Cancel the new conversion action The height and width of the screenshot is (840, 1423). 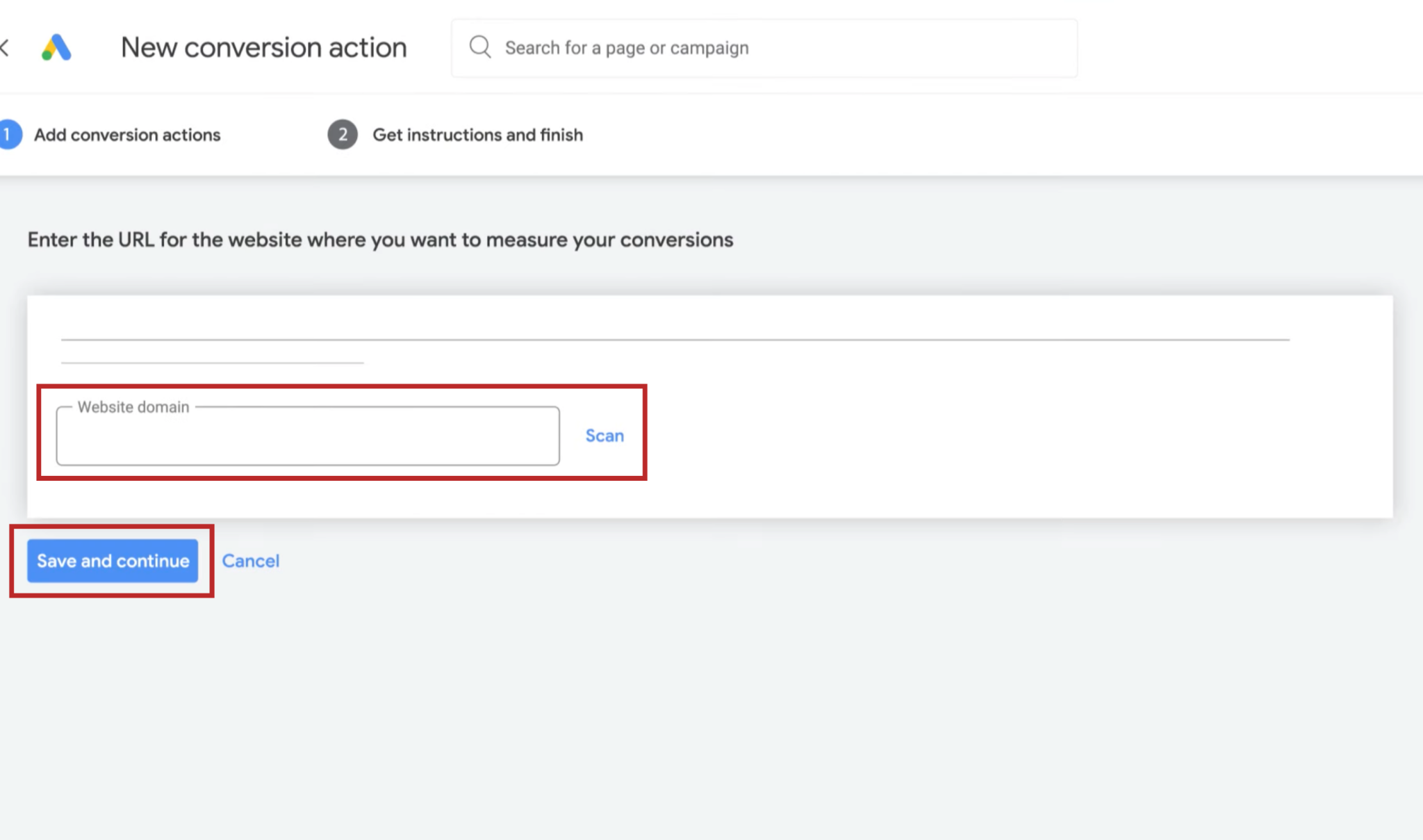250,561
